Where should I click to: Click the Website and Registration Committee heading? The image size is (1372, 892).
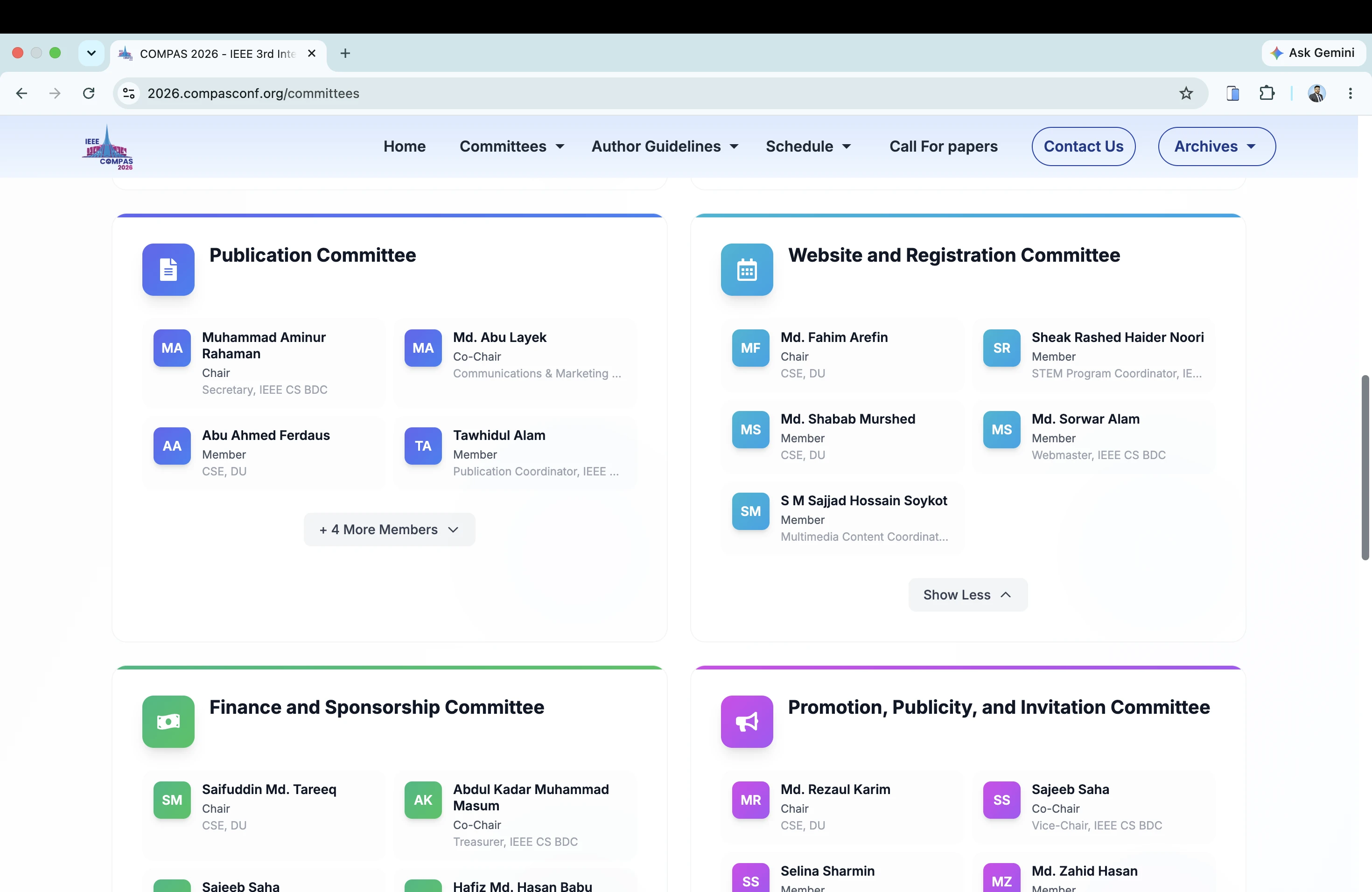[x=953, y=255]
